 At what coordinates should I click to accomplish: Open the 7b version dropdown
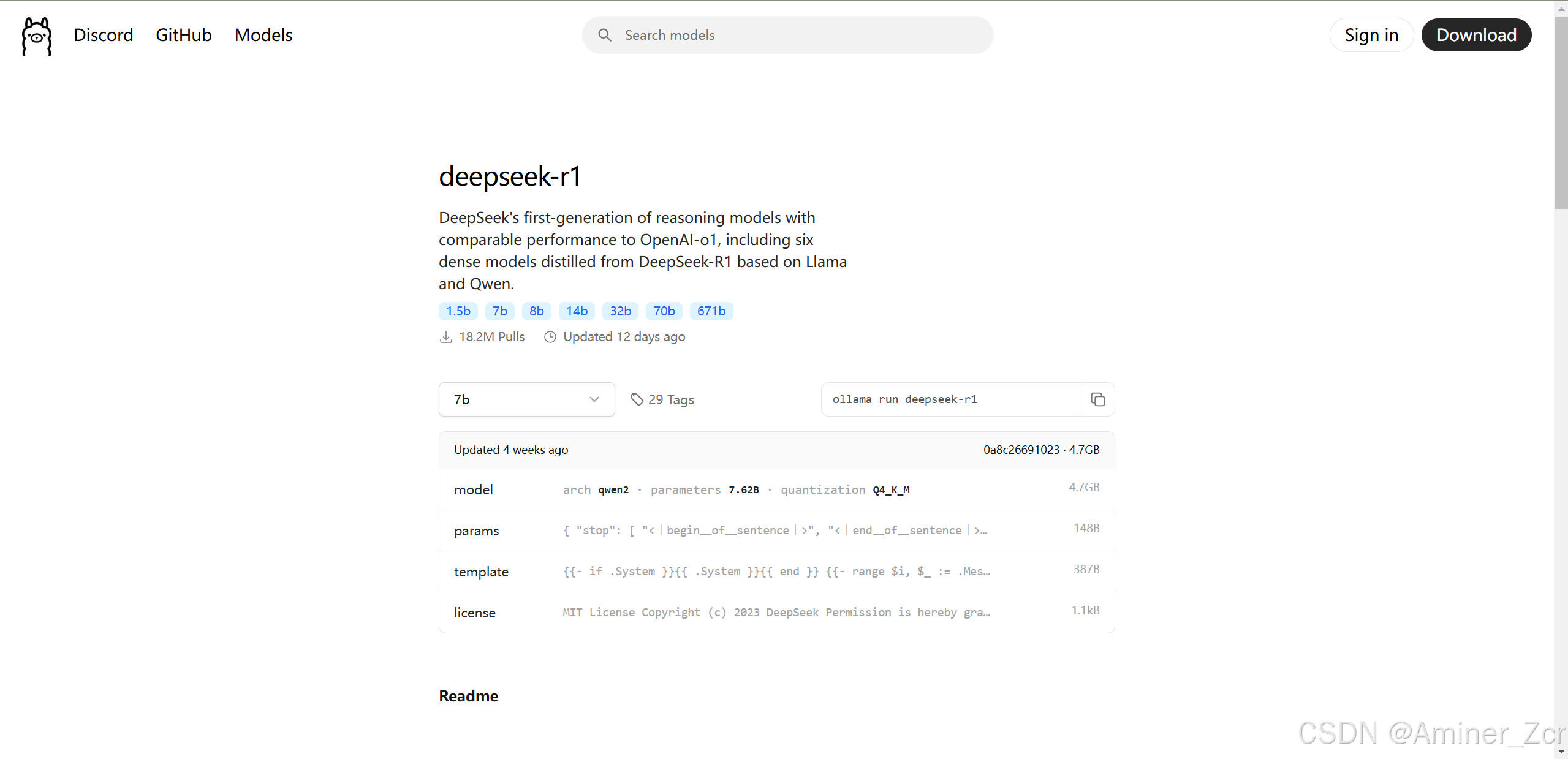tap(526, 399)
